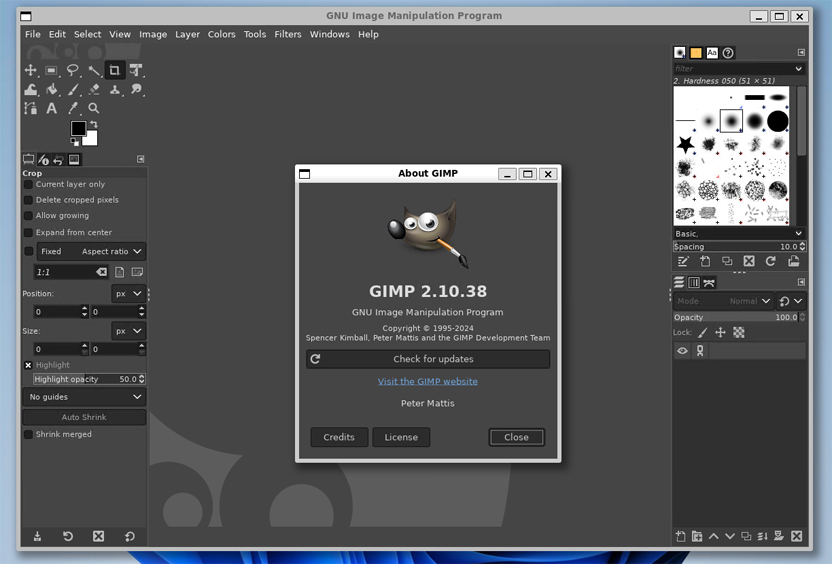The image size is (832, 564).
Task: Open the Device Status tab
Action: (x=44, y=159)
